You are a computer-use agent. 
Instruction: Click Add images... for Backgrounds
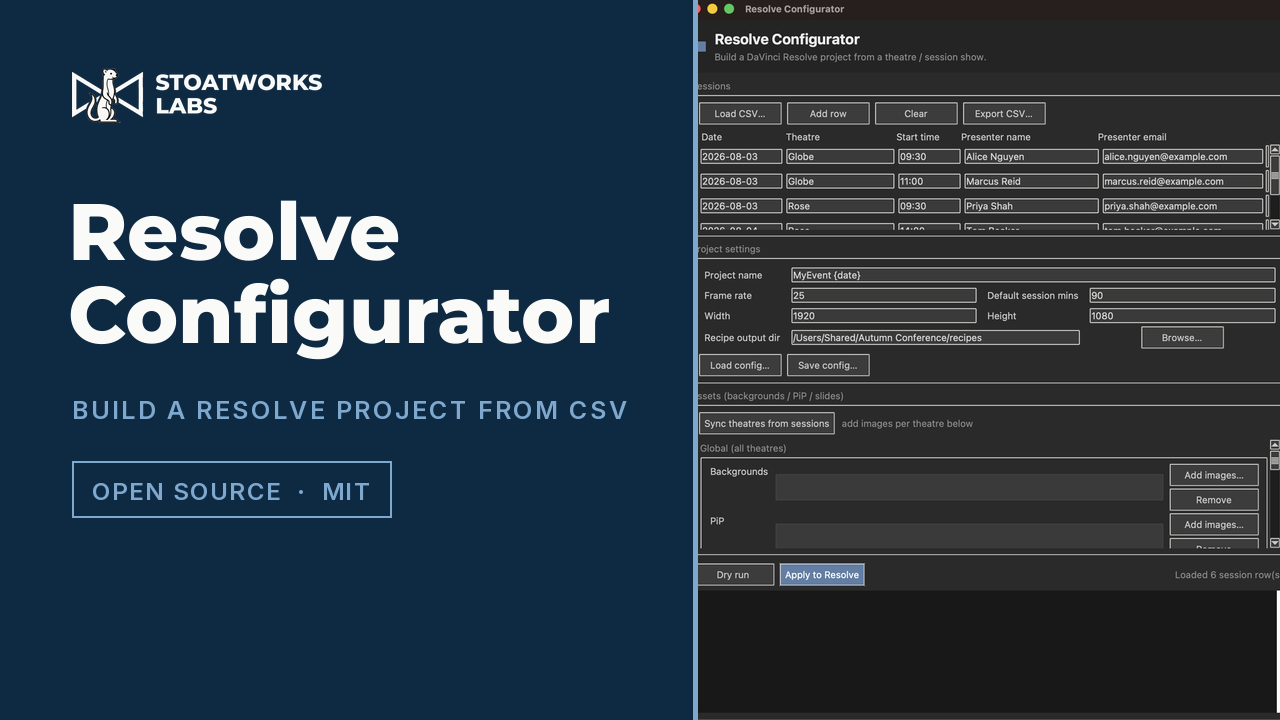1214,475
